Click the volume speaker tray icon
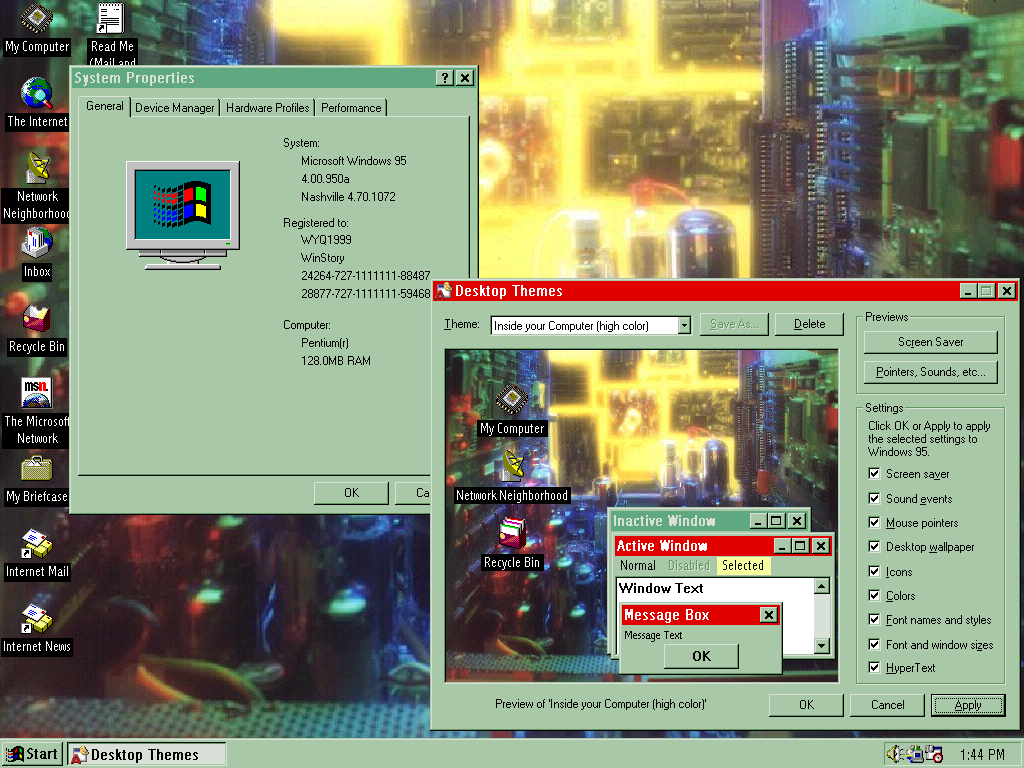This screenshot has width=1024, height=768. (x=895, y=754)
